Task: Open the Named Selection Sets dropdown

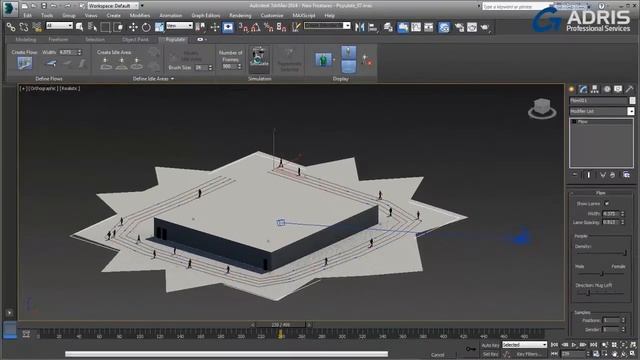Action: (x=327, y=26)
